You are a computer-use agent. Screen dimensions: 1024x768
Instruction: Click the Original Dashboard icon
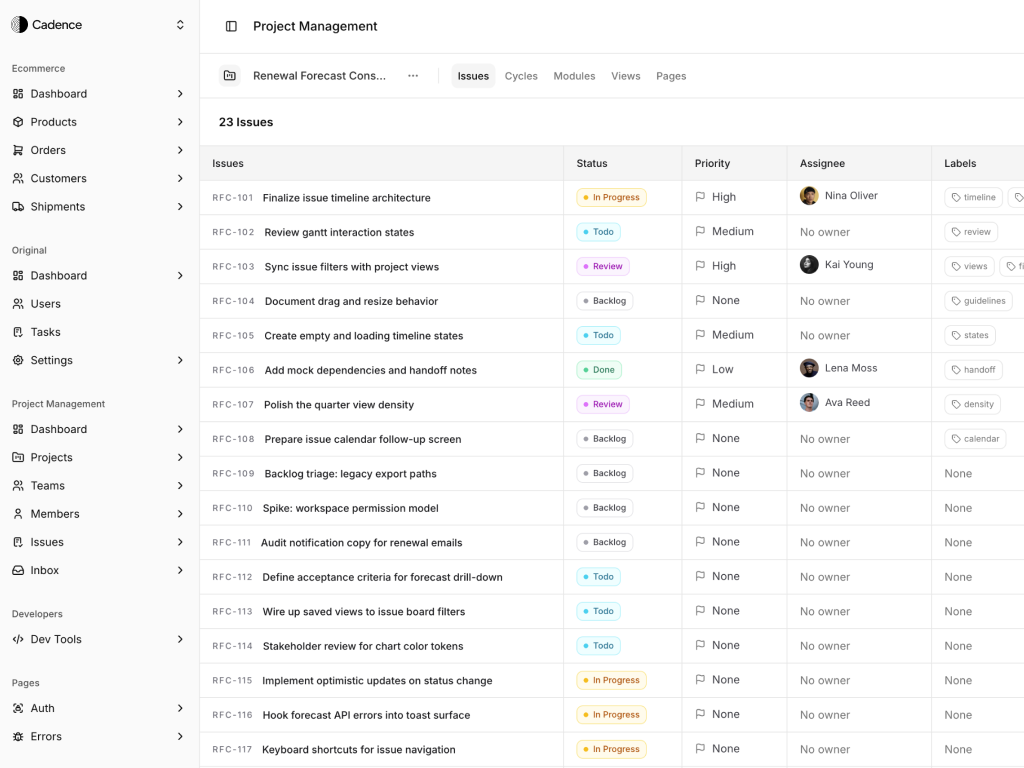18,276
